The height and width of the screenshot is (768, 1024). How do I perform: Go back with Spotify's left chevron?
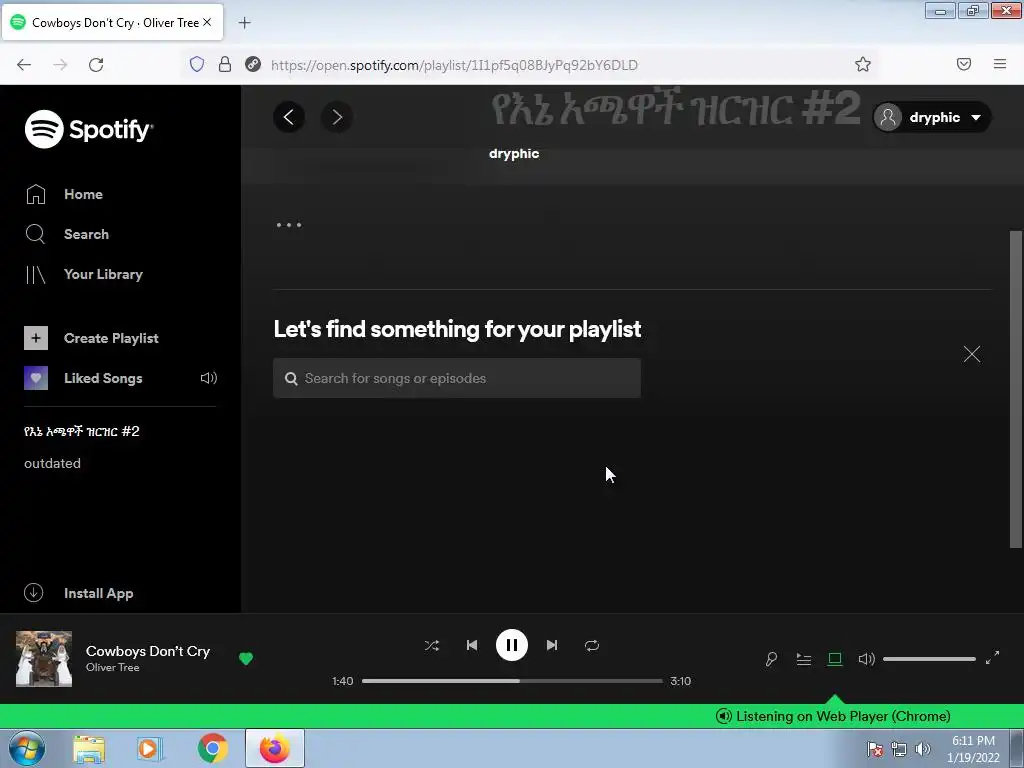coord(289,117)
